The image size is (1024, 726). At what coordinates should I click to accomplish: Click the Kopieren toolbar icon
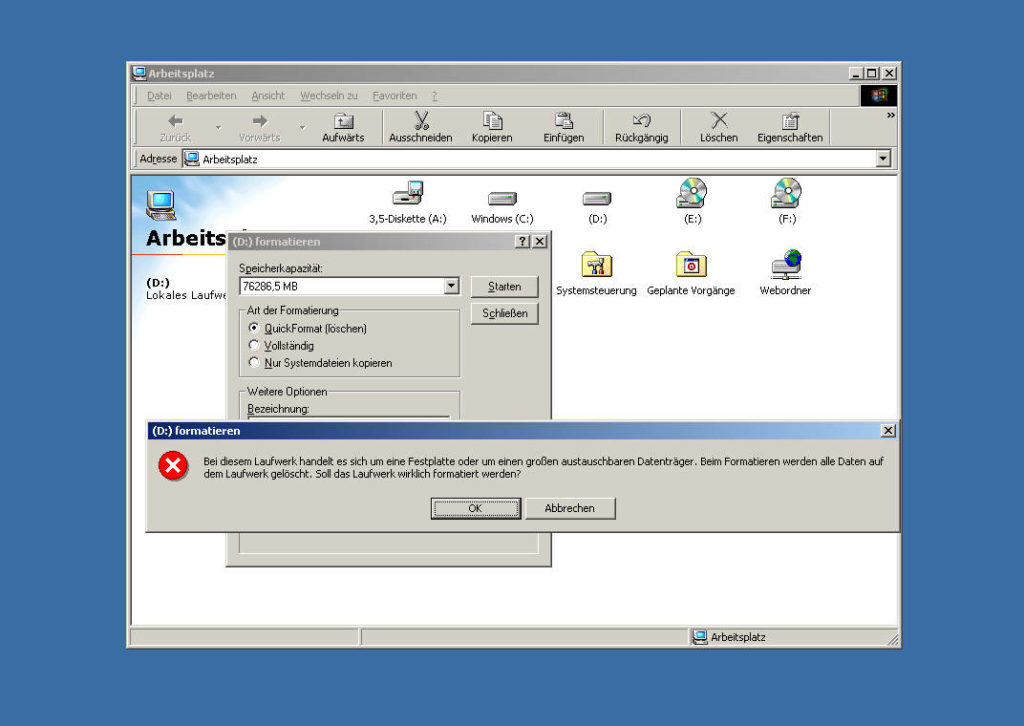491,122
